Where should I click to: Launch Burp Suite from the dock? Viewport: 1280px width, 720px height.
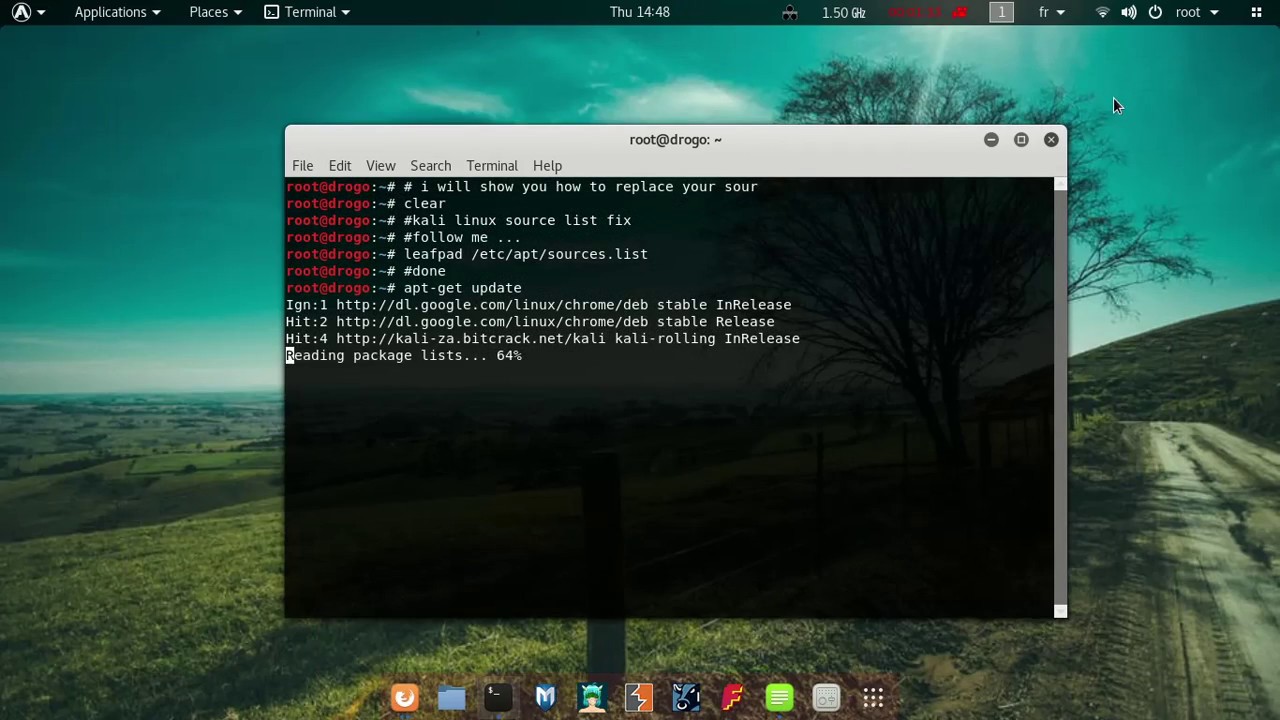click(639, 697)
